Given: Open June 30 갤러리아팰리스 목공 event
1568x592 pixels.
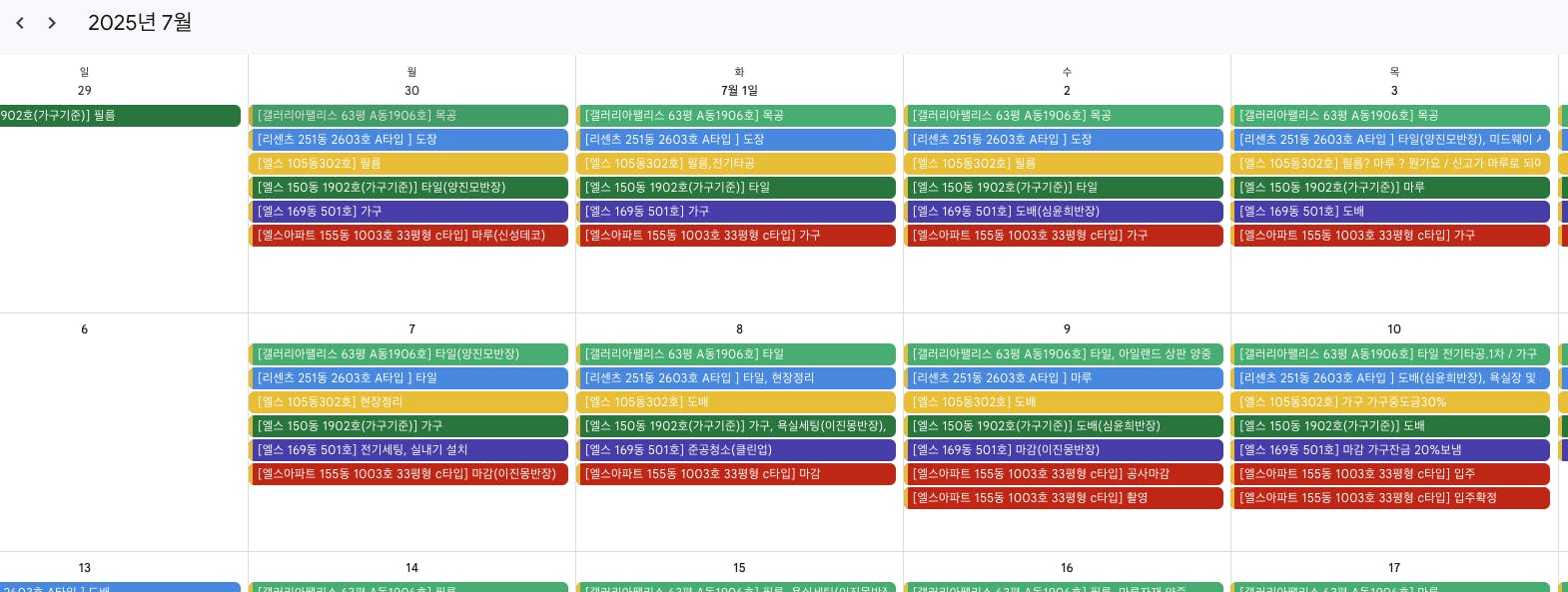Looking at the screenshot, I should point(408,116).
